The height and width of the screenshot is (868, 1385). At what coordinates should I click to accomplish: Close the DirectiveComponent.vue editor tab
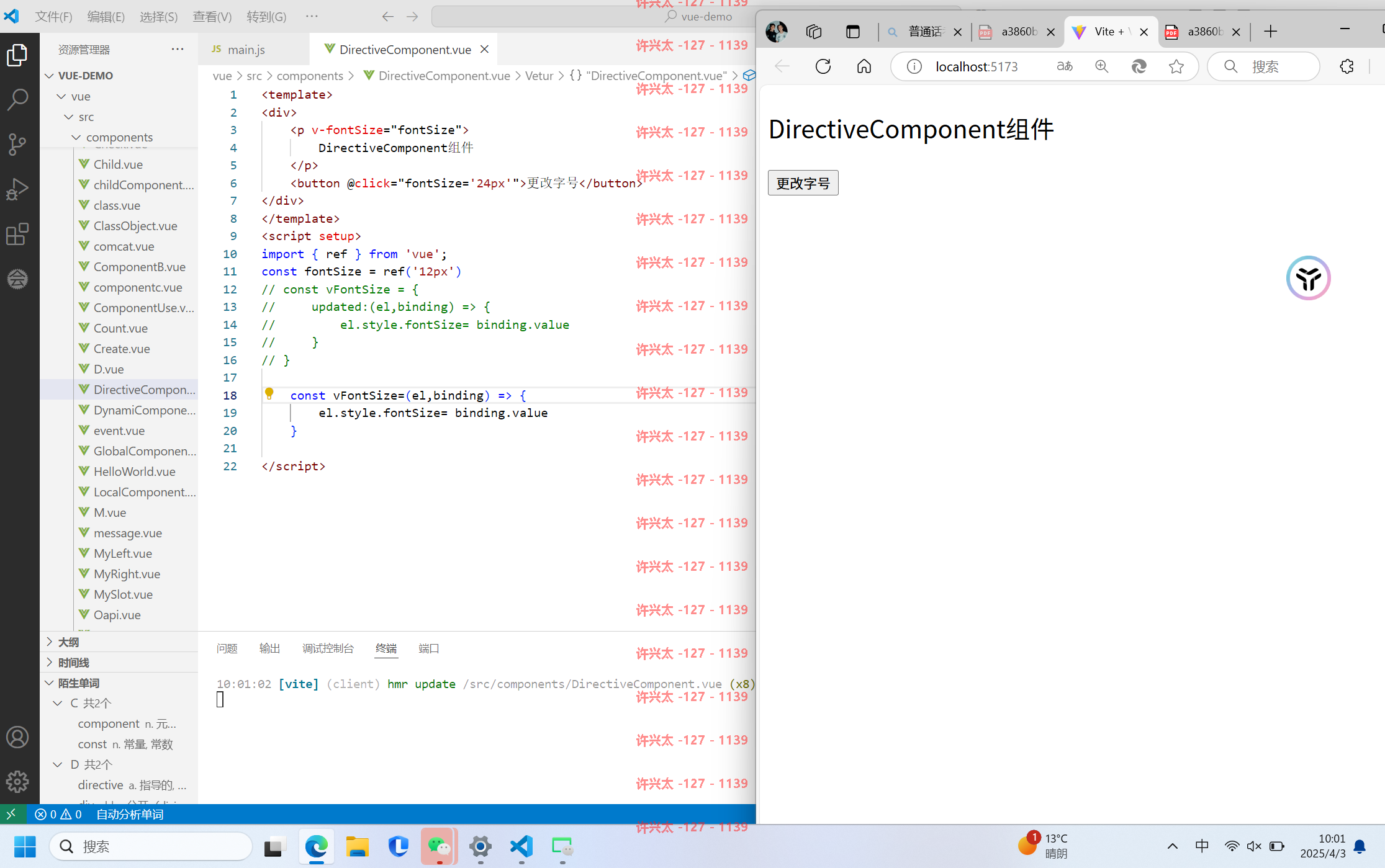coord(485,49)
